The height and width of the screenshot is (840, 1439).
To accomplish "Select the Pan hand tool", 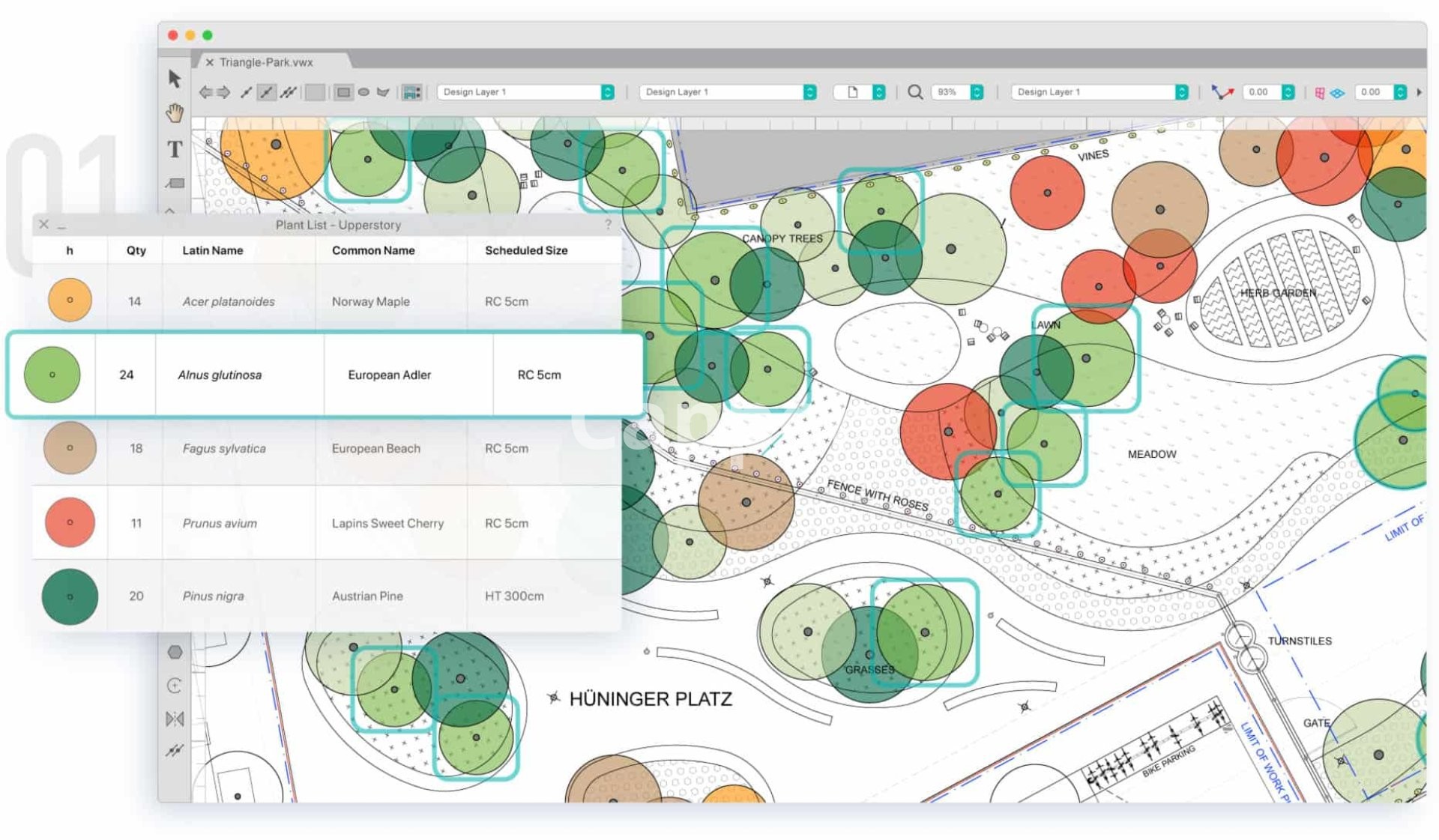I will tap(175, 113).
